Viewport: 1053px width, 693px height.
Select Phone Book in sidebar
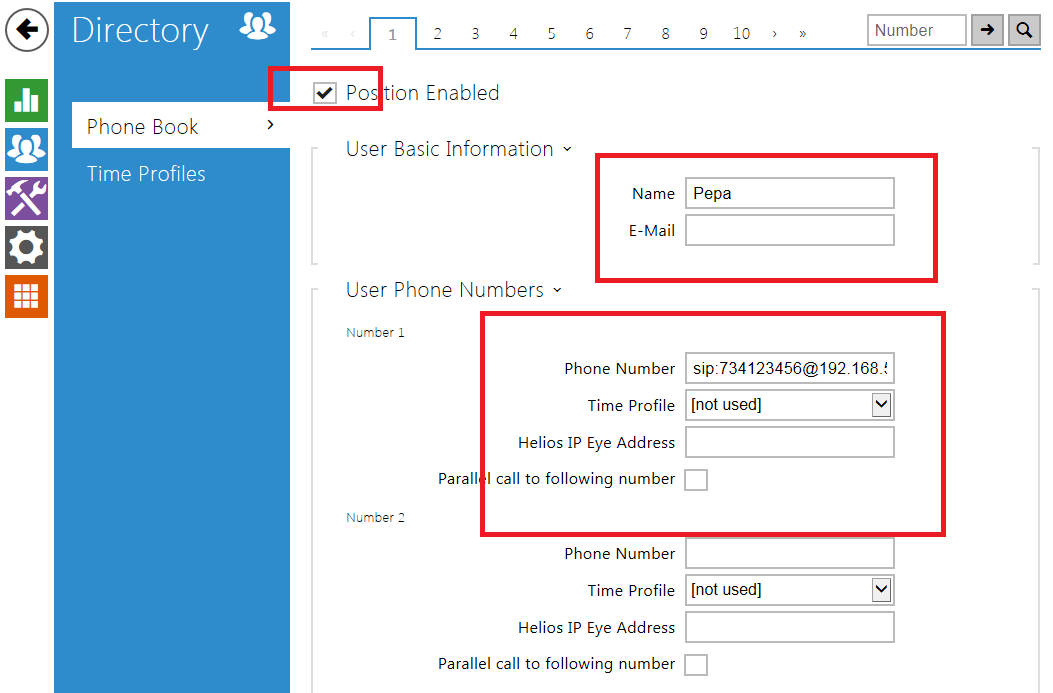pos(143,127)
